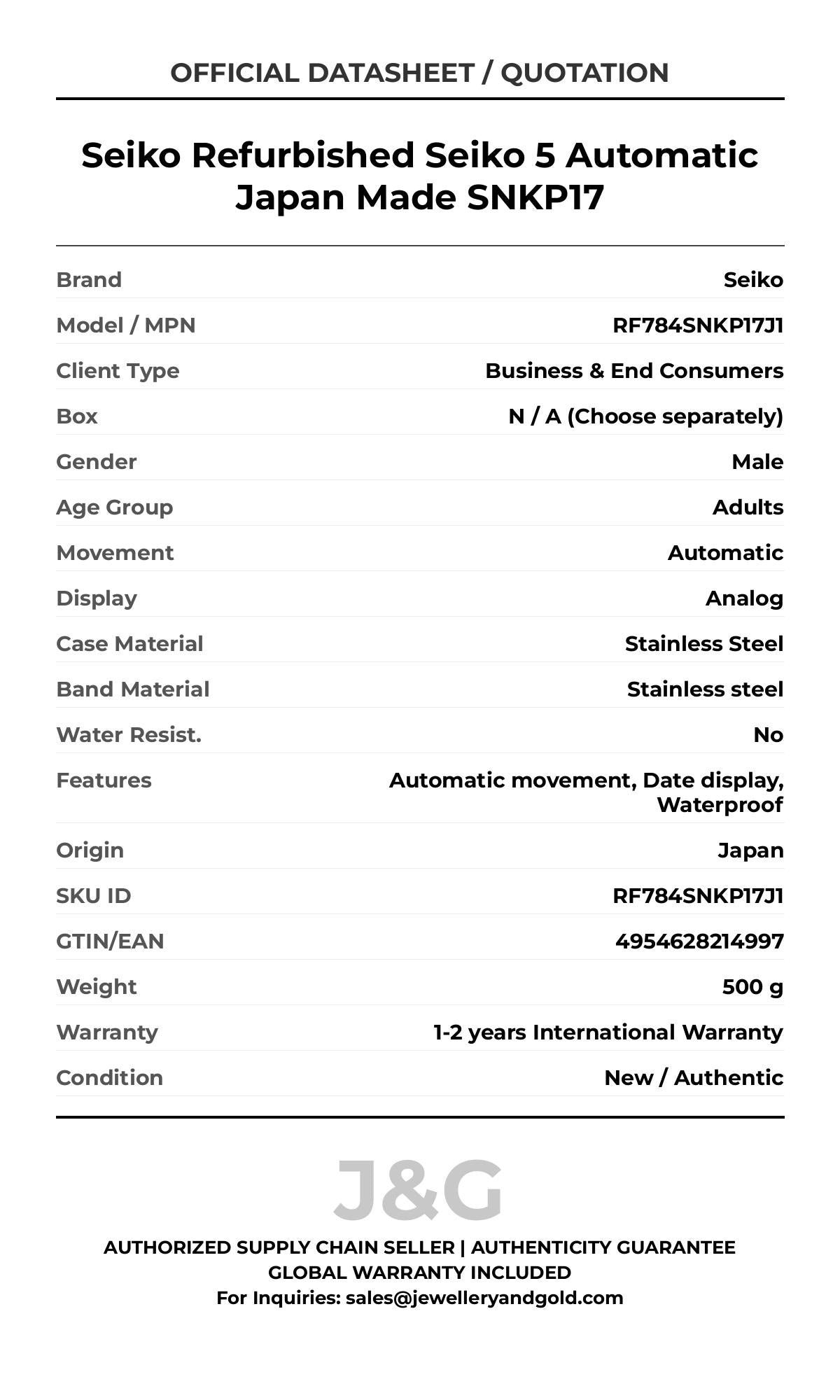
Task: Click the J&G logo
Action: coord(418,1190)
